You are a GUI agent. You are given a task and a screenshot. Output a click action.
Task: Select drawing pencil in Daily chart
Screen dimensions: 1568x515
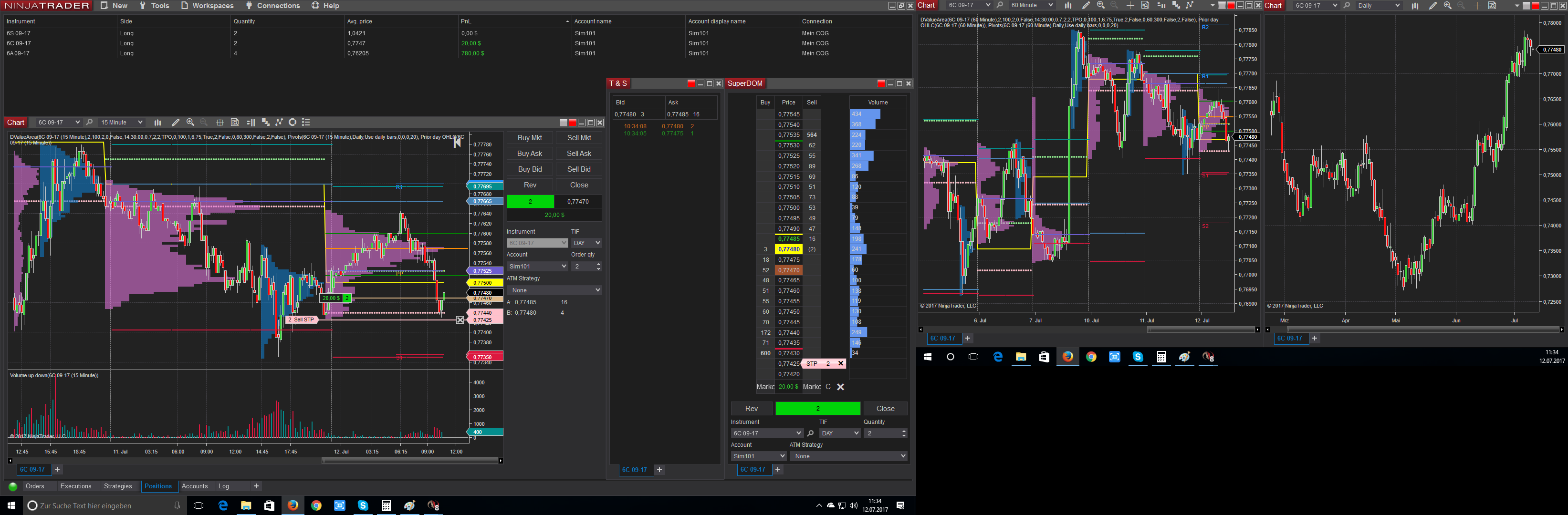point(1433,5)
